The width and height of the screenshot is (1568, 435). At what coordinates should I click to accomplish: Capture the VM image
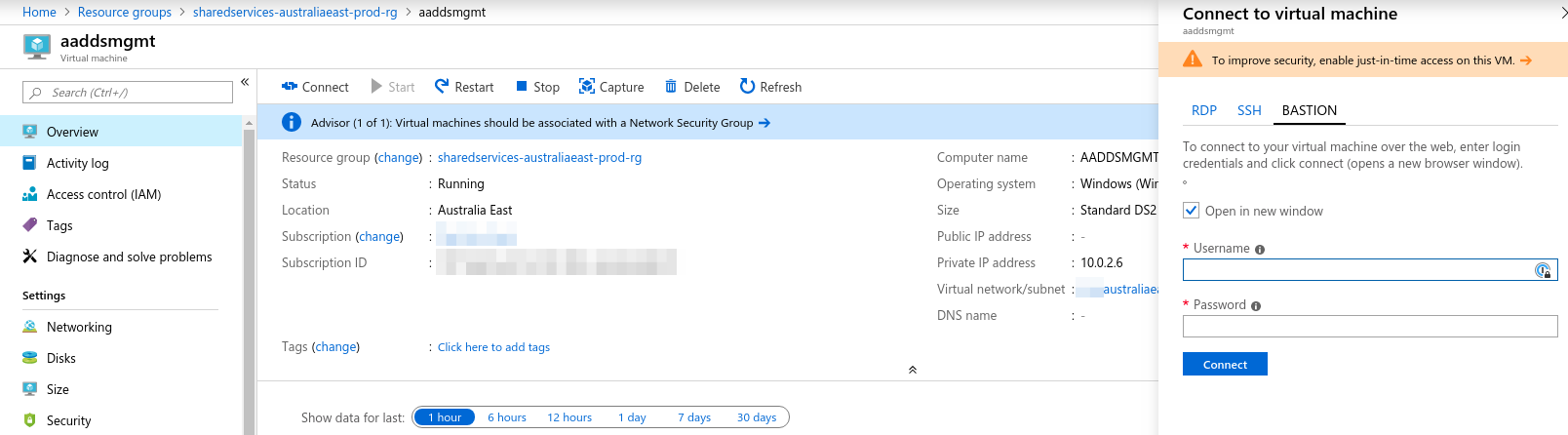(x=611, y=87)
